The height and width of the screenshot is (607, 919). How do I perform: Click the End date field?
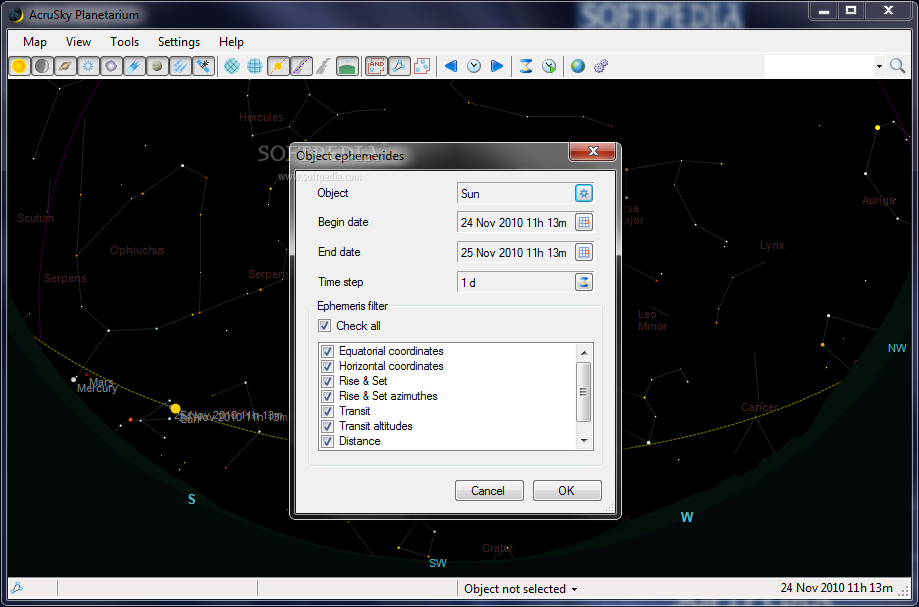coord(516,253)
